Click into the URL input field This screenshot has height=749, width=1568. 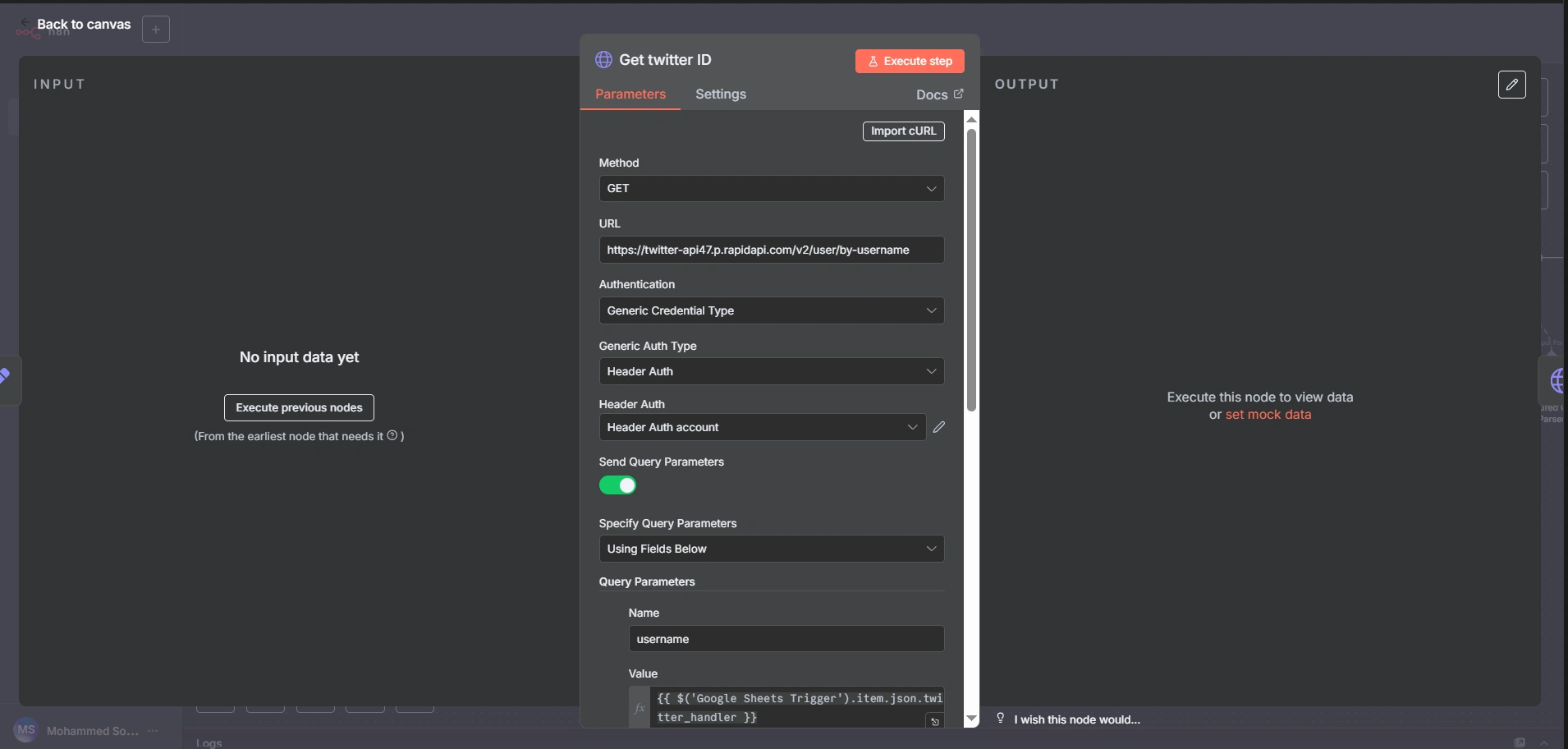(771, 250)
